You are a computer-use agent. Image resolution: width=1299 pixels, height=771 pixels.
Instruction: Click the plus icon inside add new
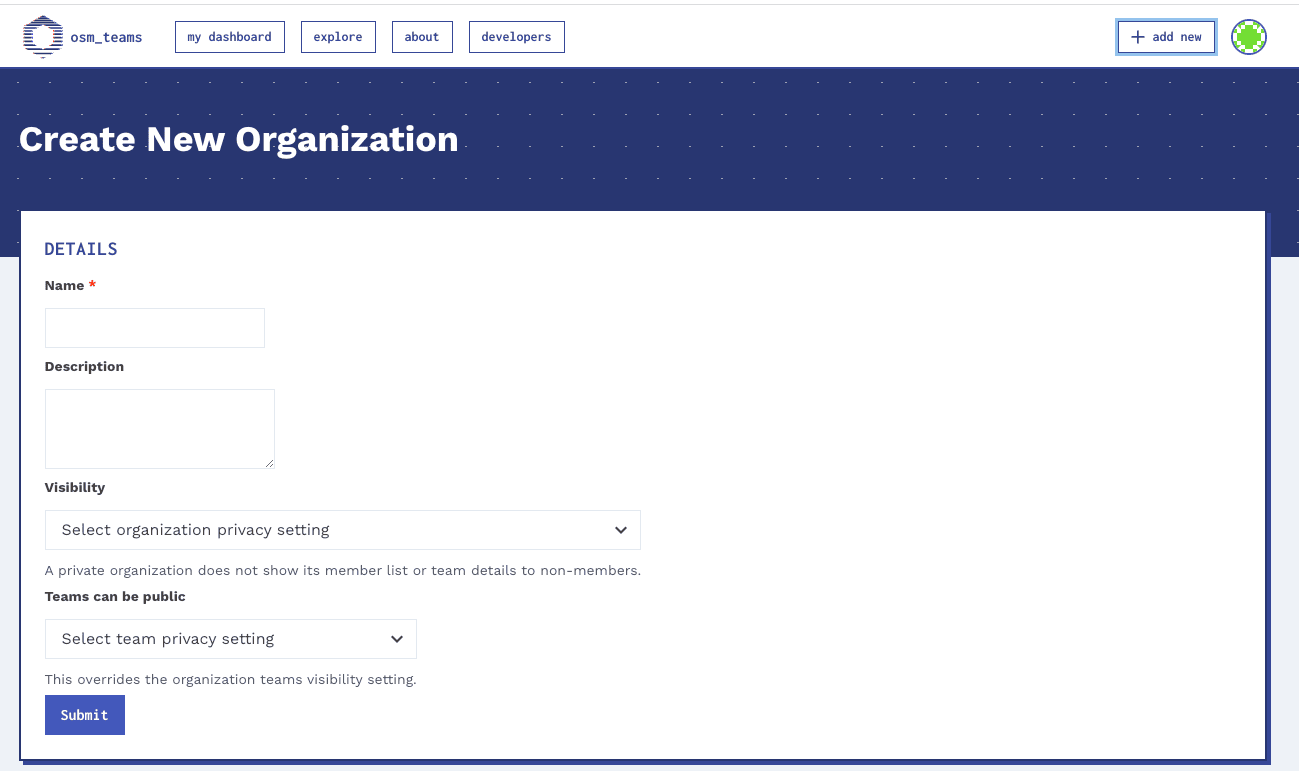tap(1136, 36)
